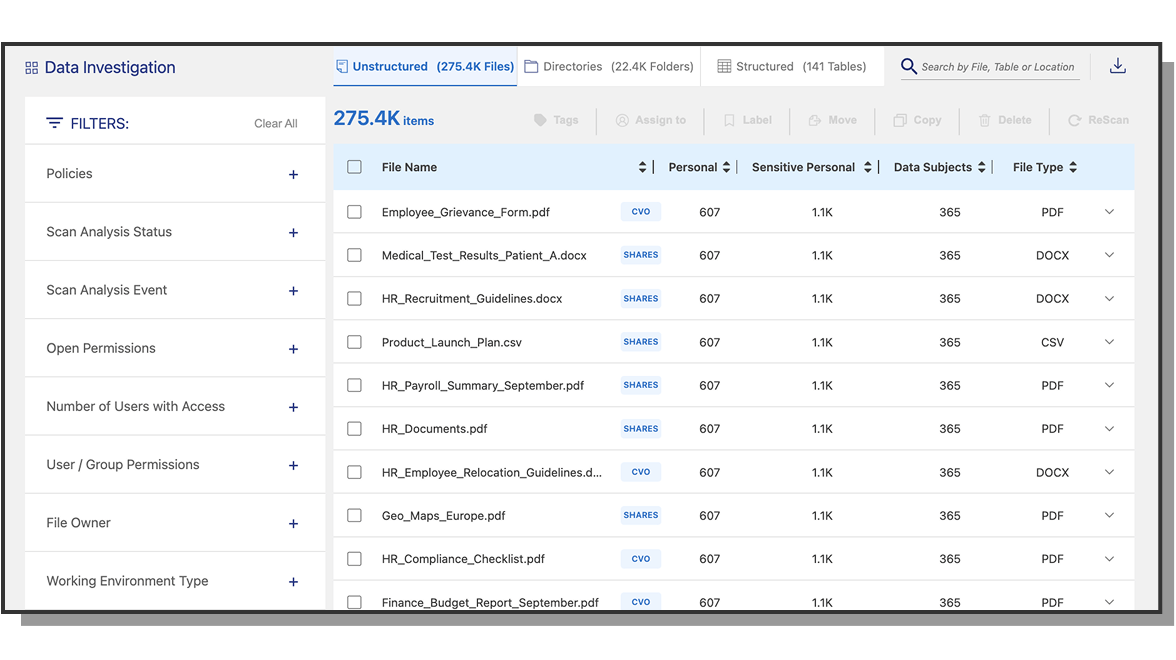1176x660 pixels.
Task: Expand the Policies filter section
Action: tap(293, 174)
